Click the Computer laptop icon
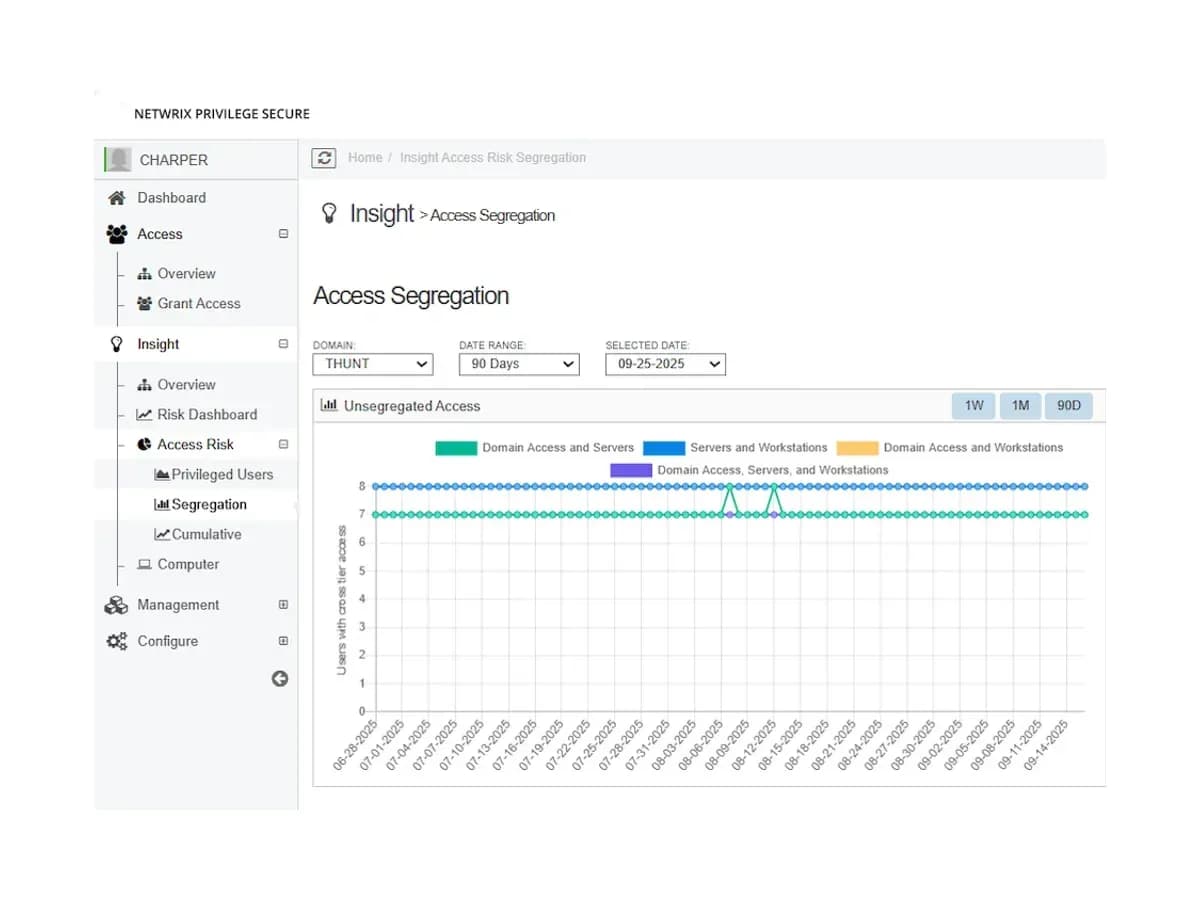1200x900 pixels. coord(144,564)
